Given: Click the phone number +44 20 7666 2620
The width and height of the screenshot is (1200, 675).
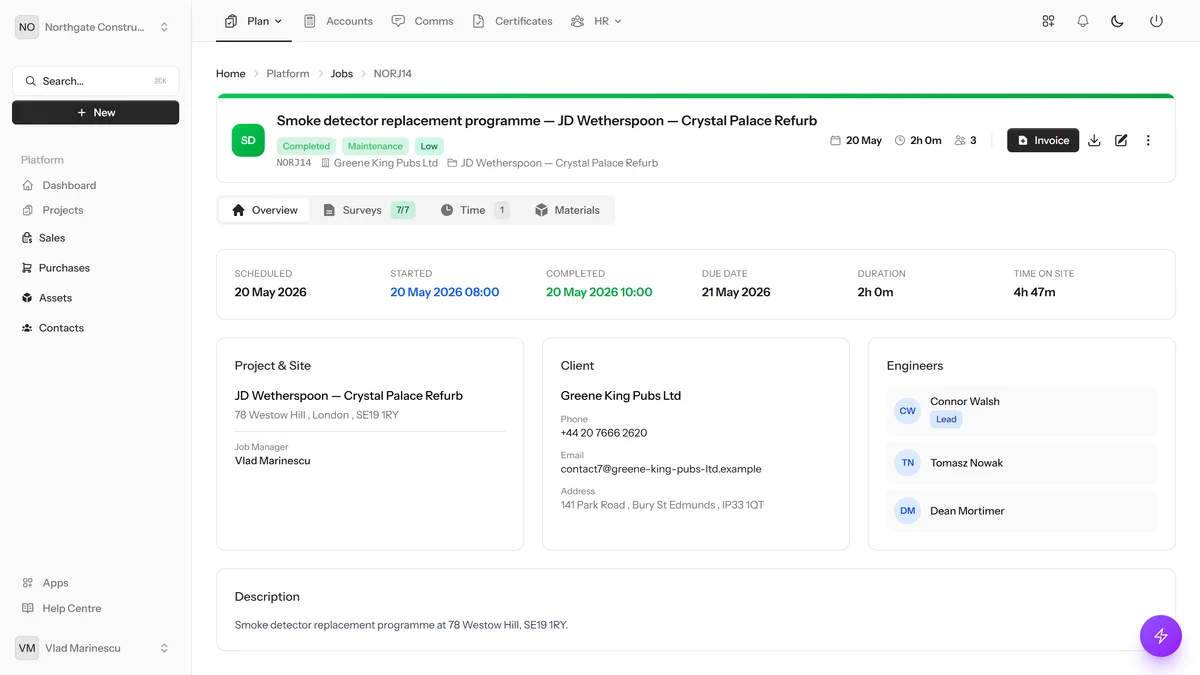Looking at the screenshot, I should pos(604,433).
